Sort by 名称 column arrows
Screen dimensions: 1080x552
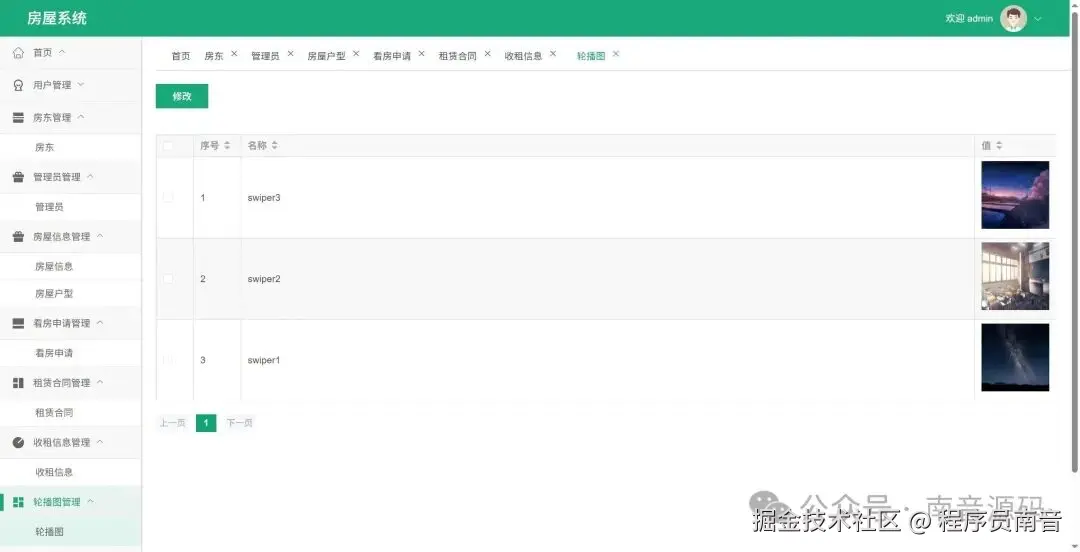(x=275, y=145)
